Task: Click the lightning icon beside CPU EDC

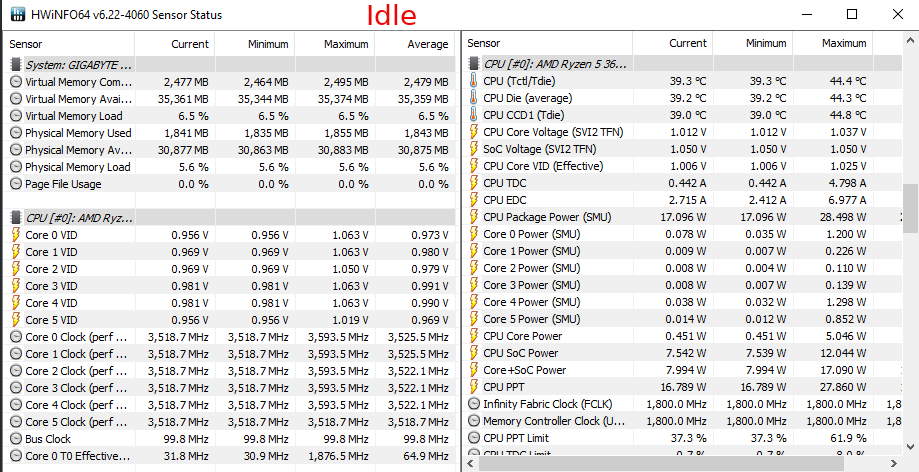Action: [474, 200]
